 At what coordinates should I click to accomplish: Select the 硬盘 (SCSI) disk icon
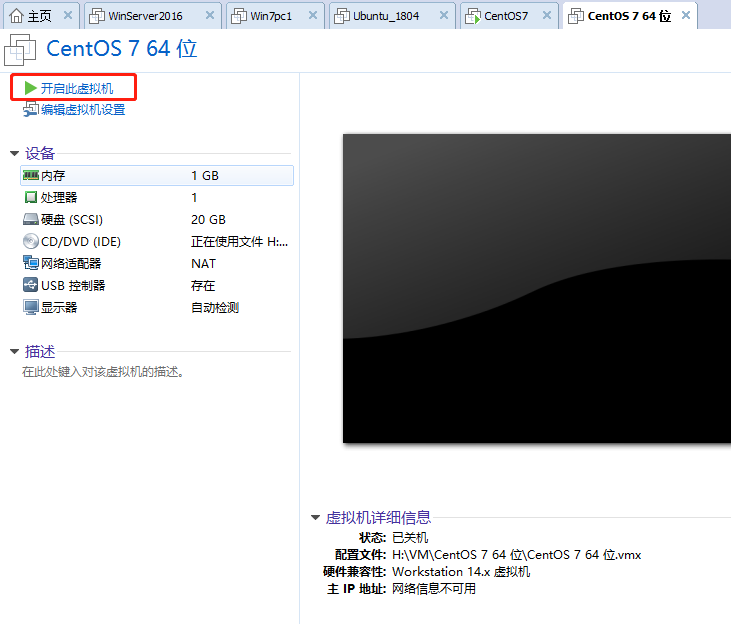point(31,219)
